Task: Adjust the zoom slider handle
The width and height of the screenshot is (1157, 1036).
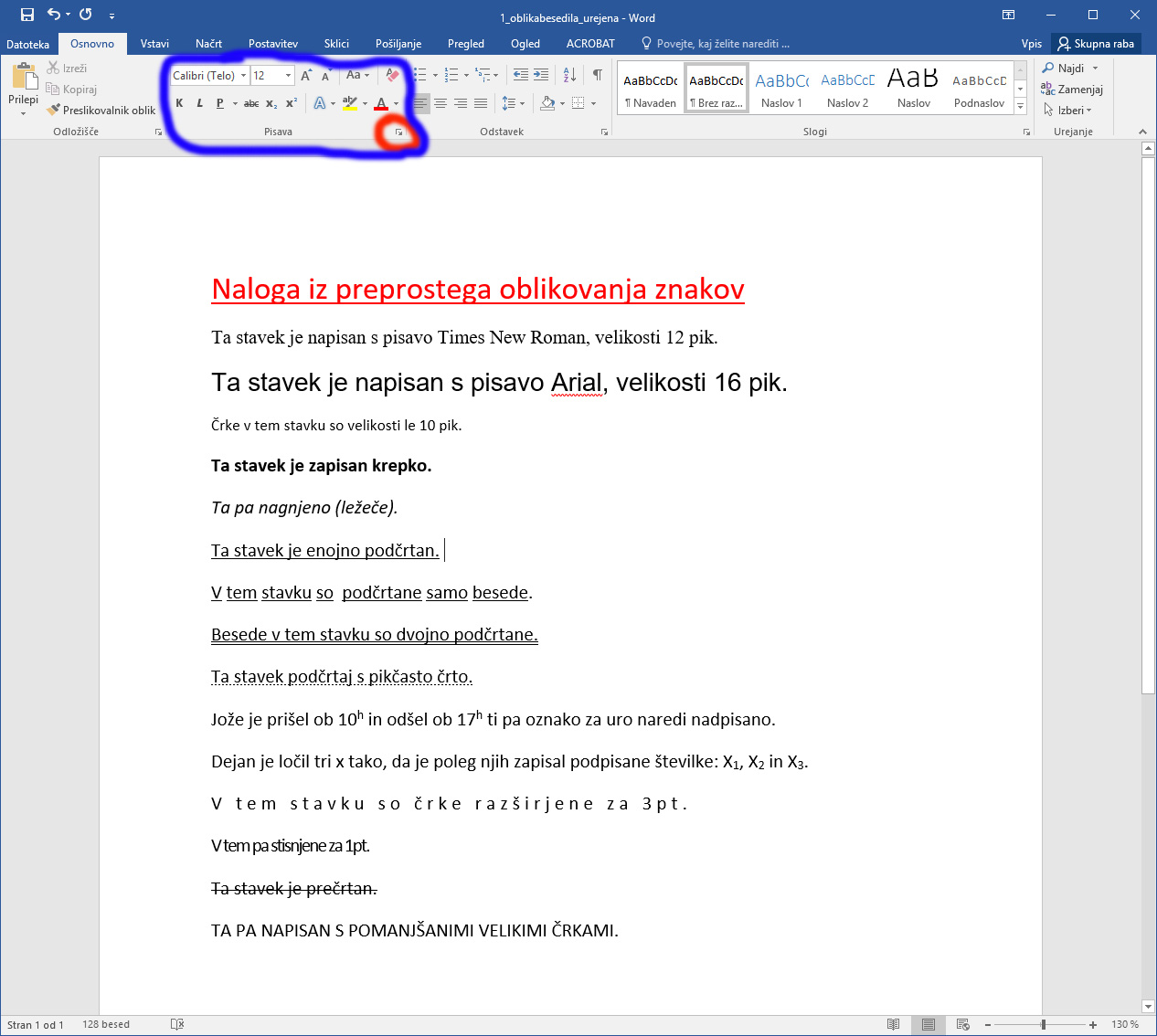Action: point(1043,1024)
